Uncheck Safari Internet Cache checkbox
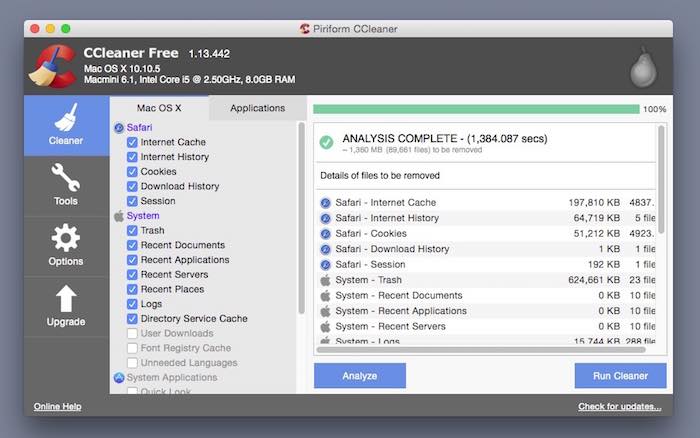Image resolution: width=700 pixels, height=438 pixels. [x=132, y=142]
